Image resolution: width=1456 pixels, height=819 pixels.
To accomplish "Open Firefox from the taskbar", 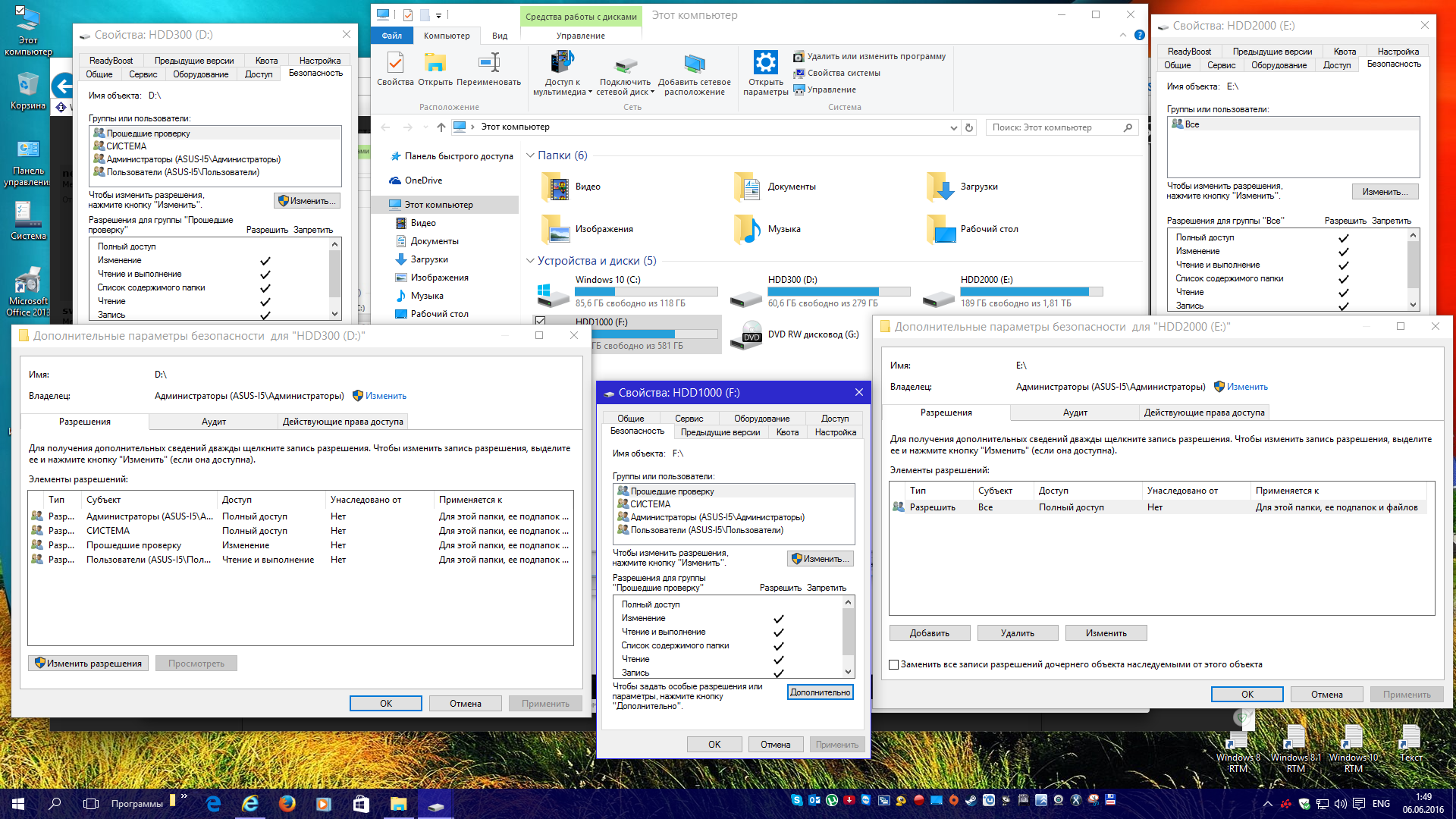I will coord(287,803).
